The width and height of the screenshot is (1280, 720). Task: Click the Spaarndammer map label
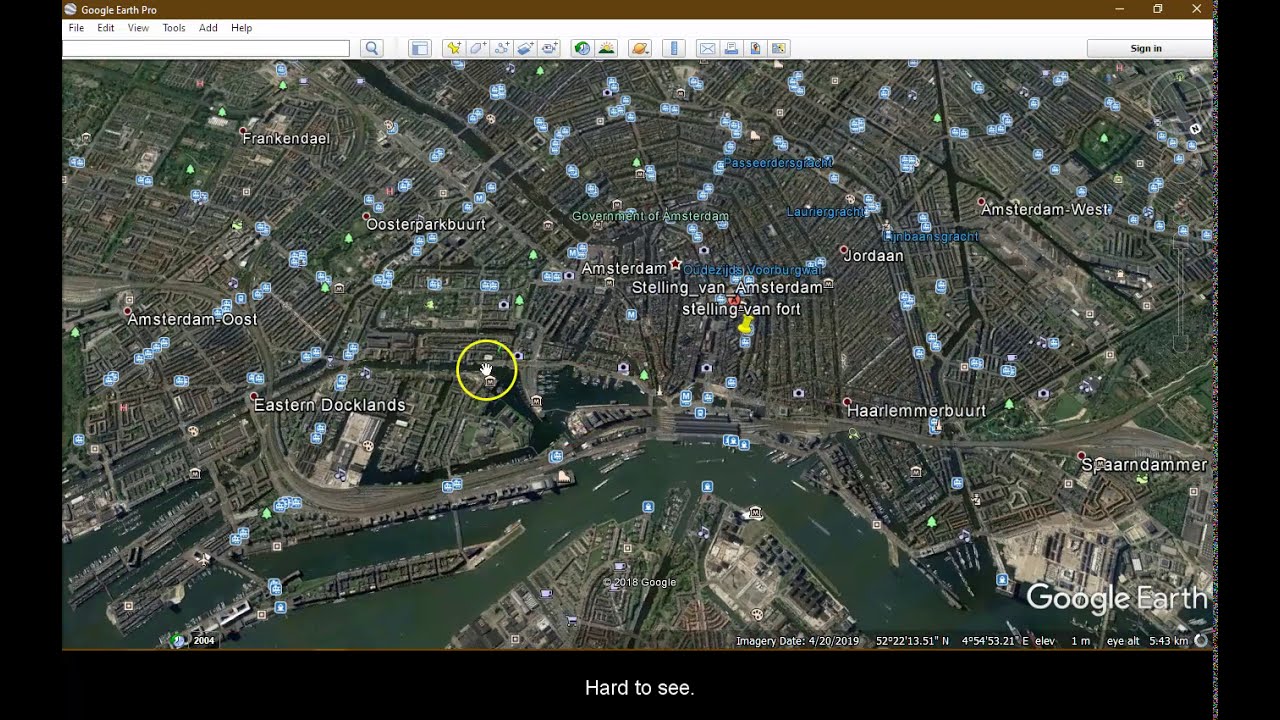coord(1144,465)
